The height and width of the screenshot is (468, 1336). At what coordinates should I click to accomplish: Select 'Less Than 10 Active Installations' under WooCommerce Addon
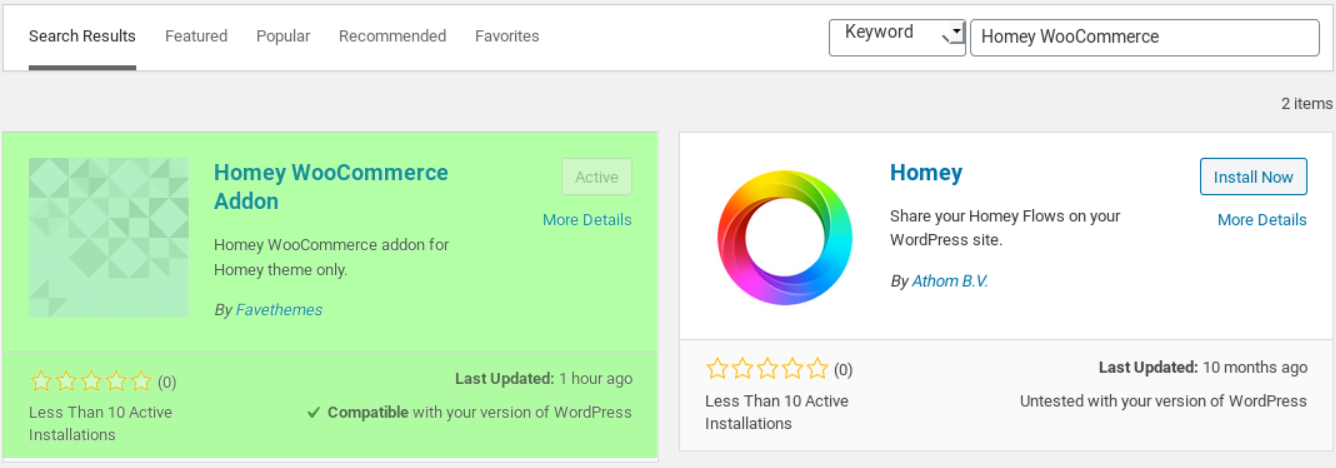coord(100,423)
